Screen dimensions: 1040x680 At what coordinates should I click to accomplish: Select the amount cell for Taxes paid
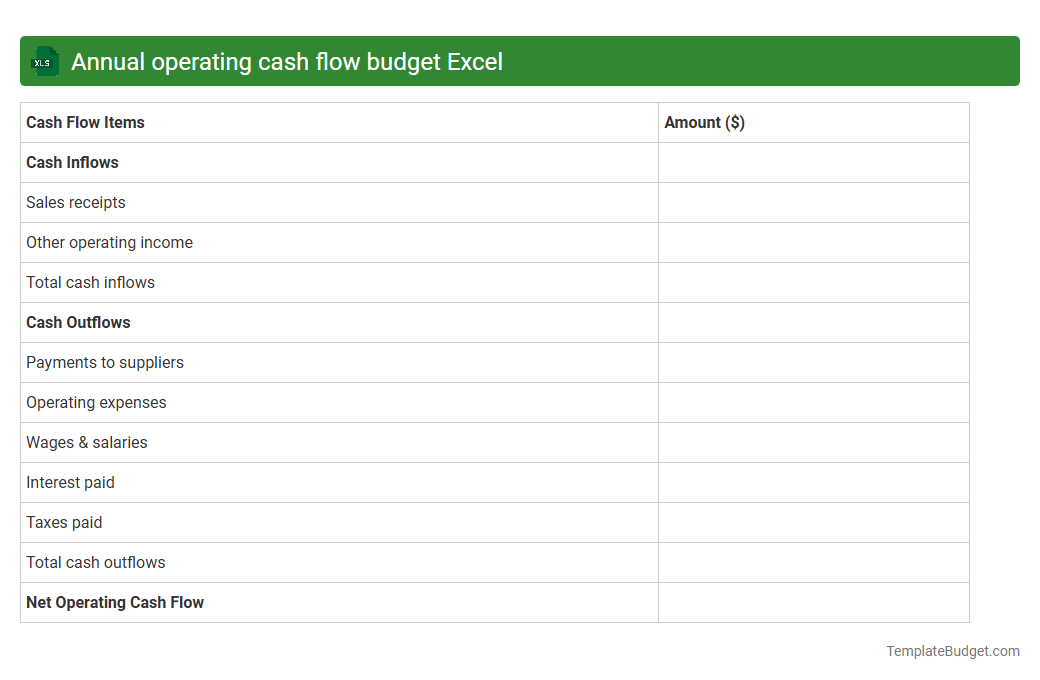click(813, 522)
